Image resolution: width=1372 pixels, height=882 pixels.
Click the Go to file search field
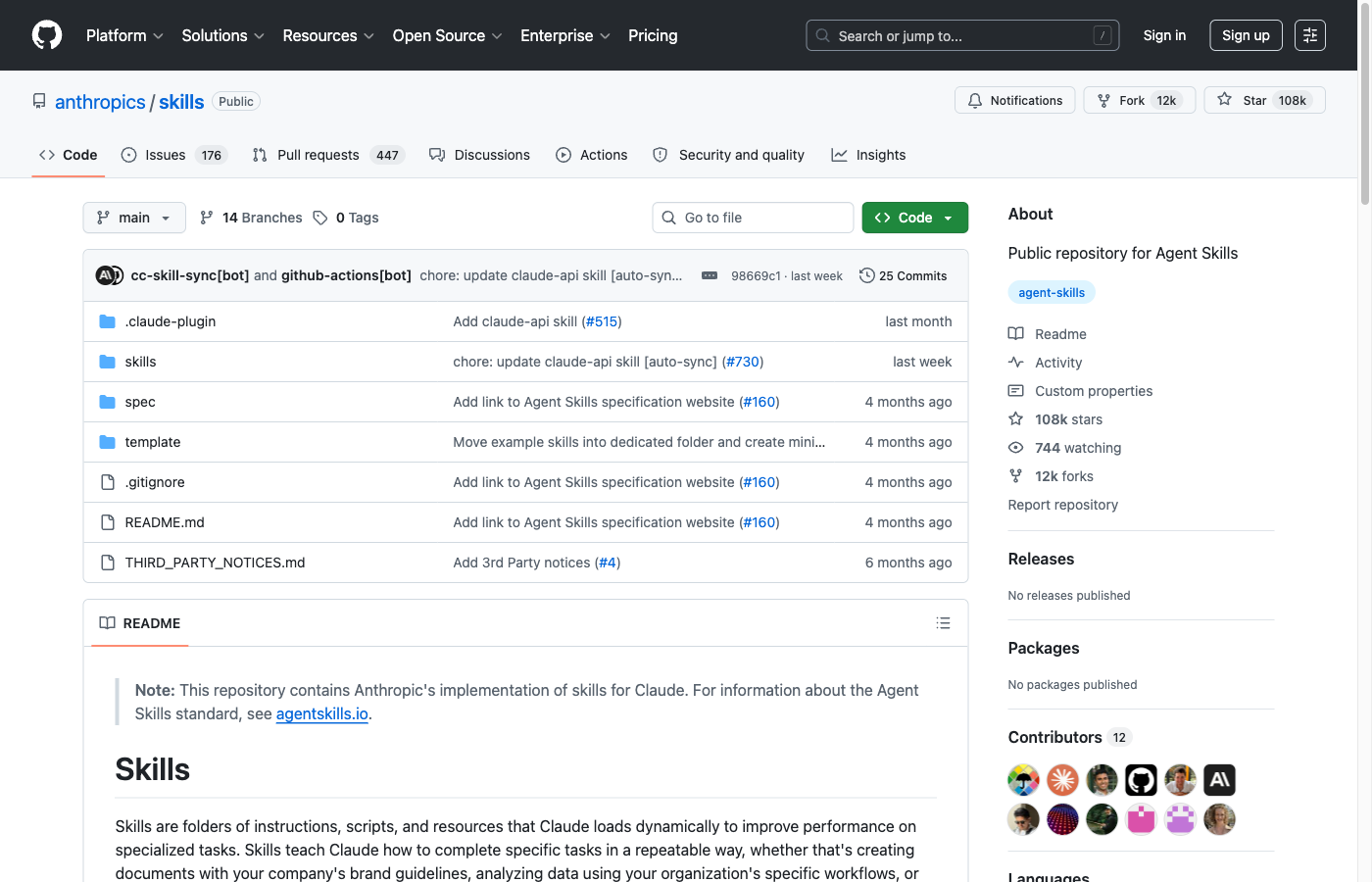point(753,218)
